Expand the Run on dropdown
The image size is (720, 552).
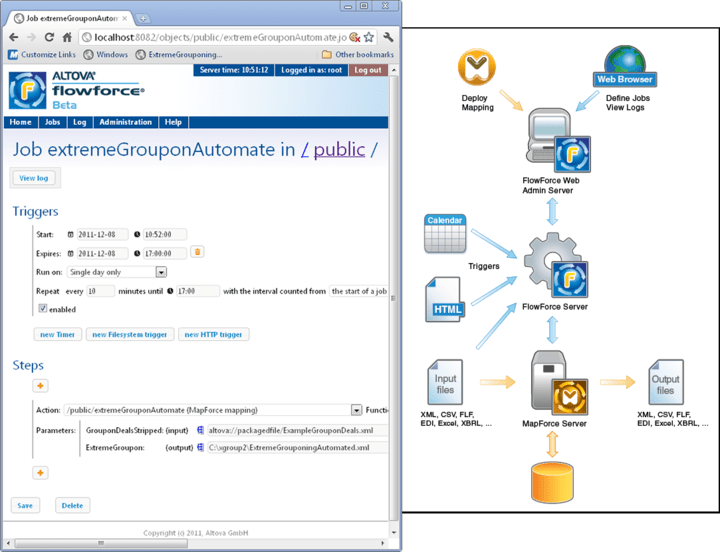[x=161, y=272]
